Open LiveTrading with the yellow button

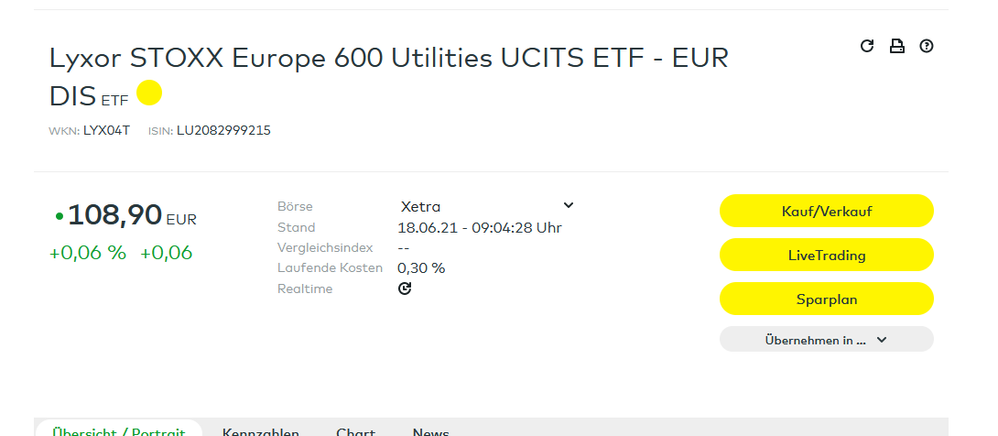pyautogui.click(x=826, y=255)
